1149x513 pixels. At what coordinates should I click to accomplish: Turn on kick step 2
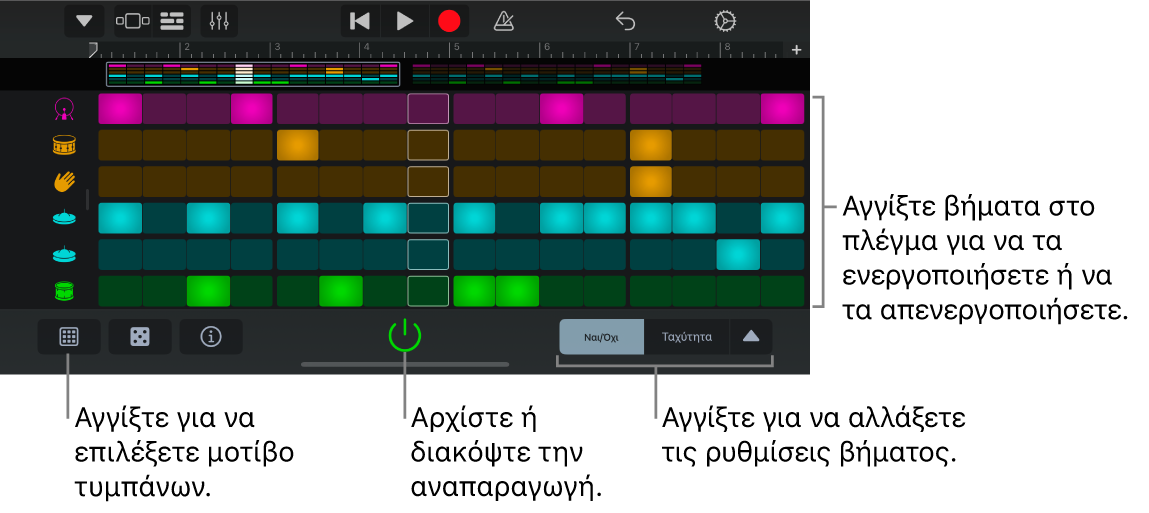click(x=164, y=108)
